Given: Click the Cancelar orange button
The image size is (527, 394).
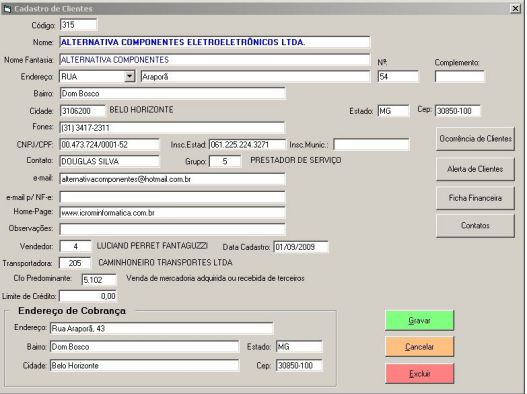Looking at the screenshot, I should point(419,347).
